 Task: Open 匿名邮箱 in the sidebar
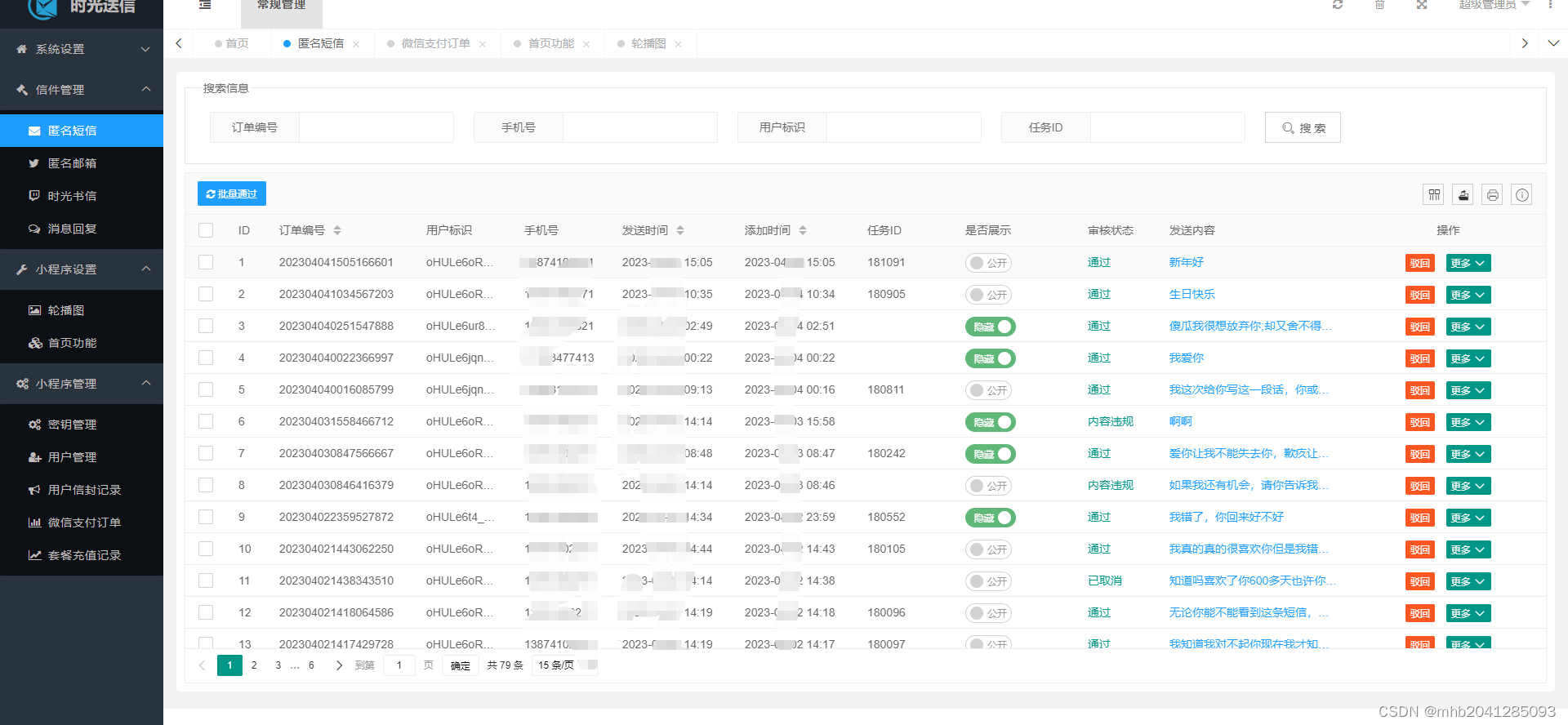click(82, 163)
